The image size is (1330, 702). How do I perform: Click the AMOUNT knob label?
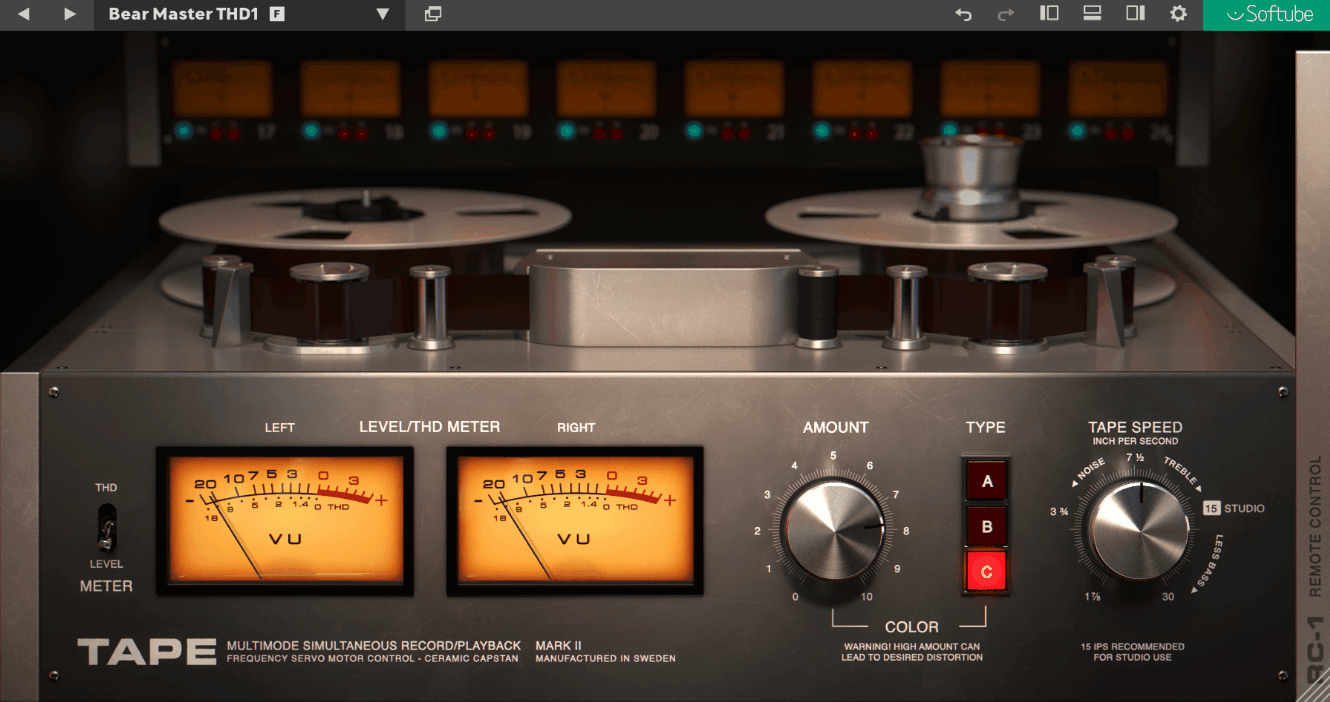836,427
